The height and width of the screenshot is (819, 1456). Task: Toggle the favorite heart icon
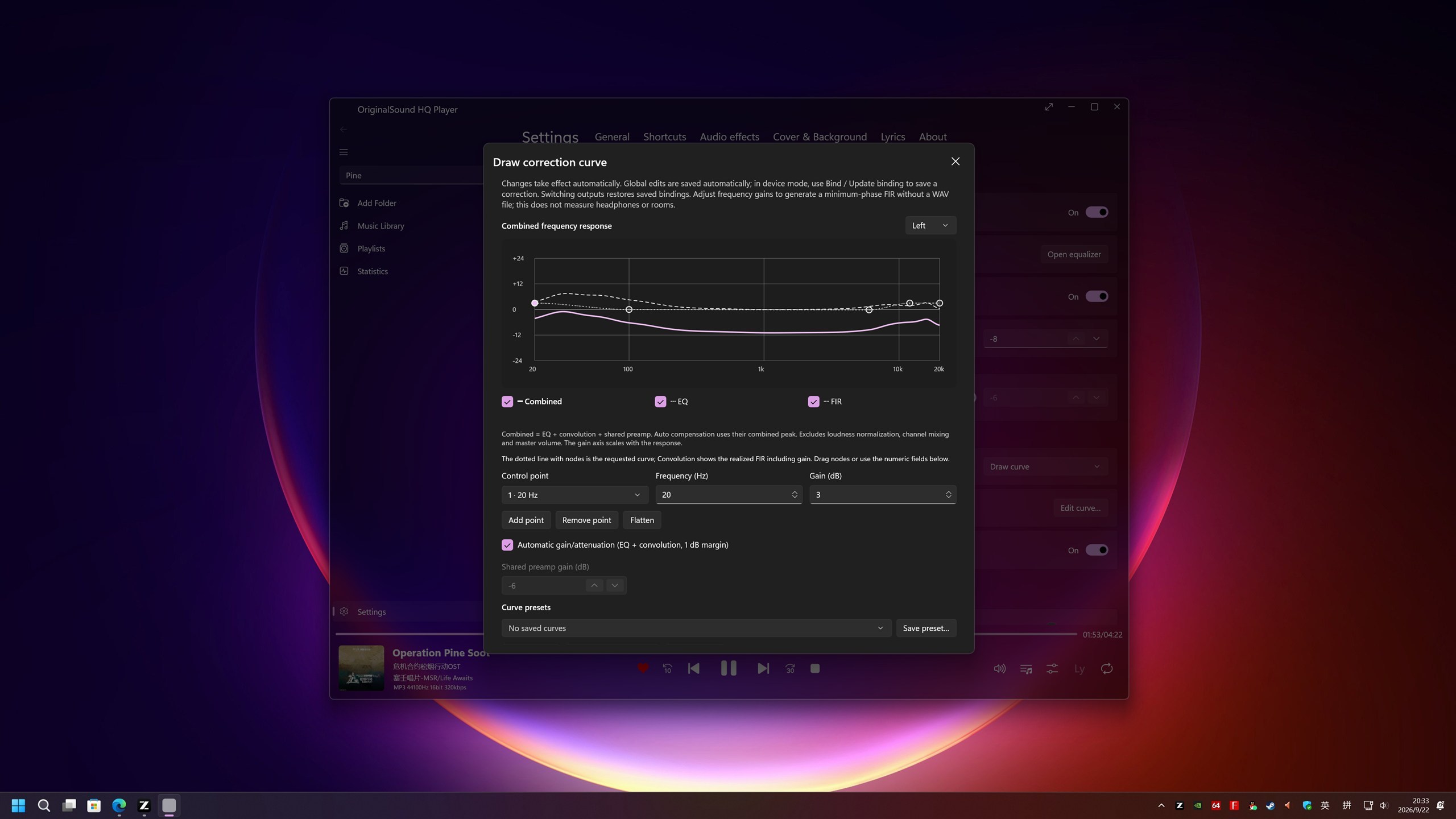643,668
